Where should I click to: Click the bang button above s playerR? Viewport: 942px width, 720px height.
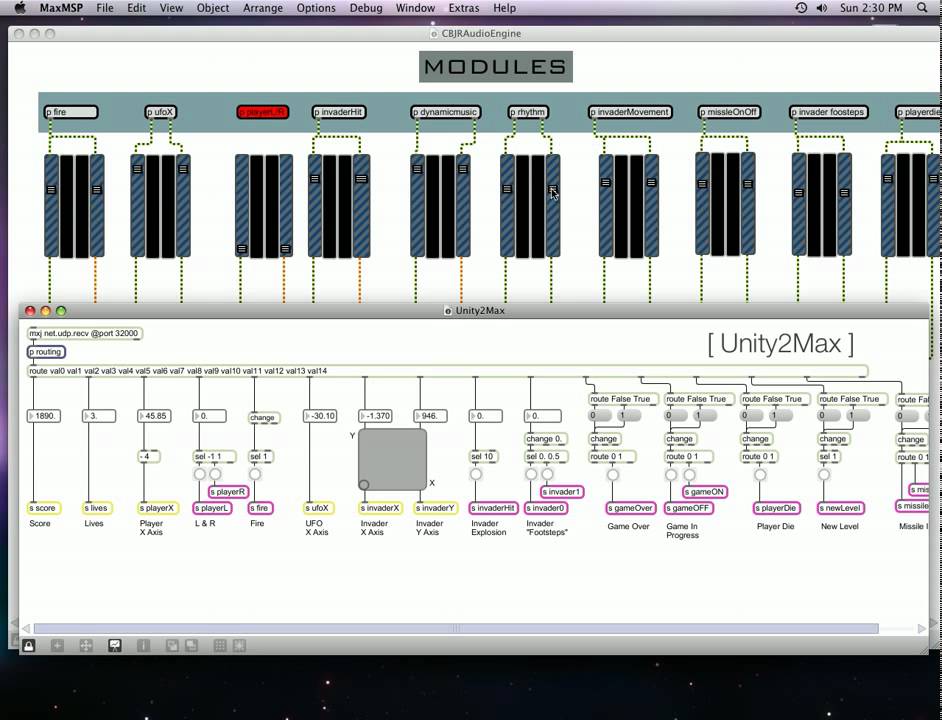pyautogui.click(x=216, y=474)
